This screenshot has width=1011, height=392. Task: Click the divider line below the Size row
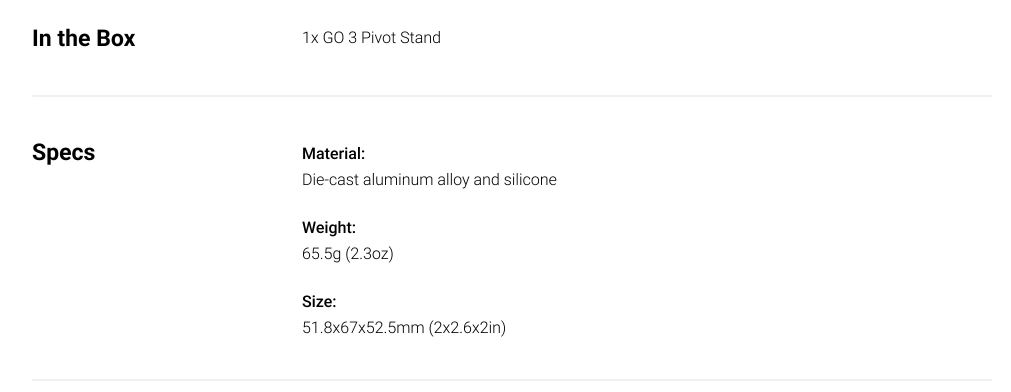click(512, 380)
